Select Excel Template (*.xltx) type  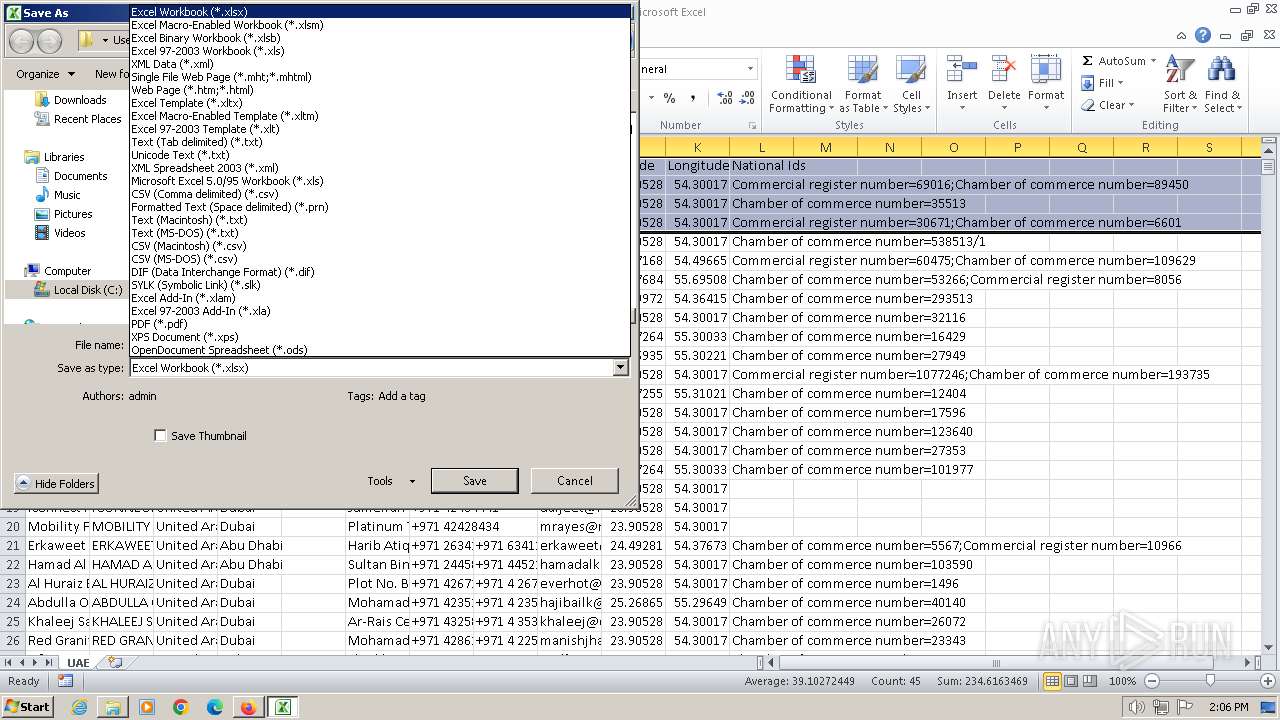(x=379, y=103)
